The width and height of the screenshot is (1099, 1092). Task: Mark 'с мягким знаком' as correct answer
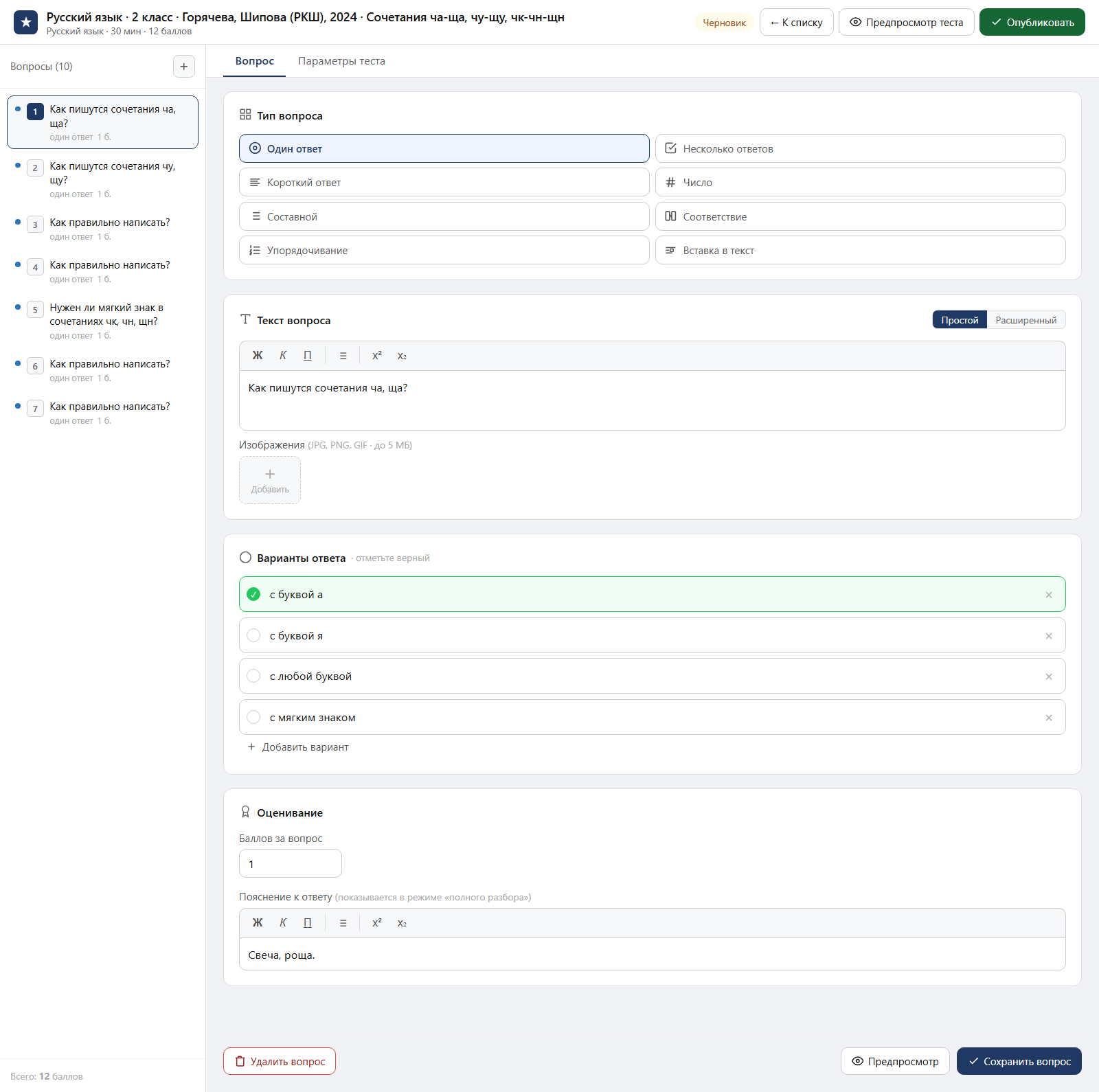[x=253, y=718]
